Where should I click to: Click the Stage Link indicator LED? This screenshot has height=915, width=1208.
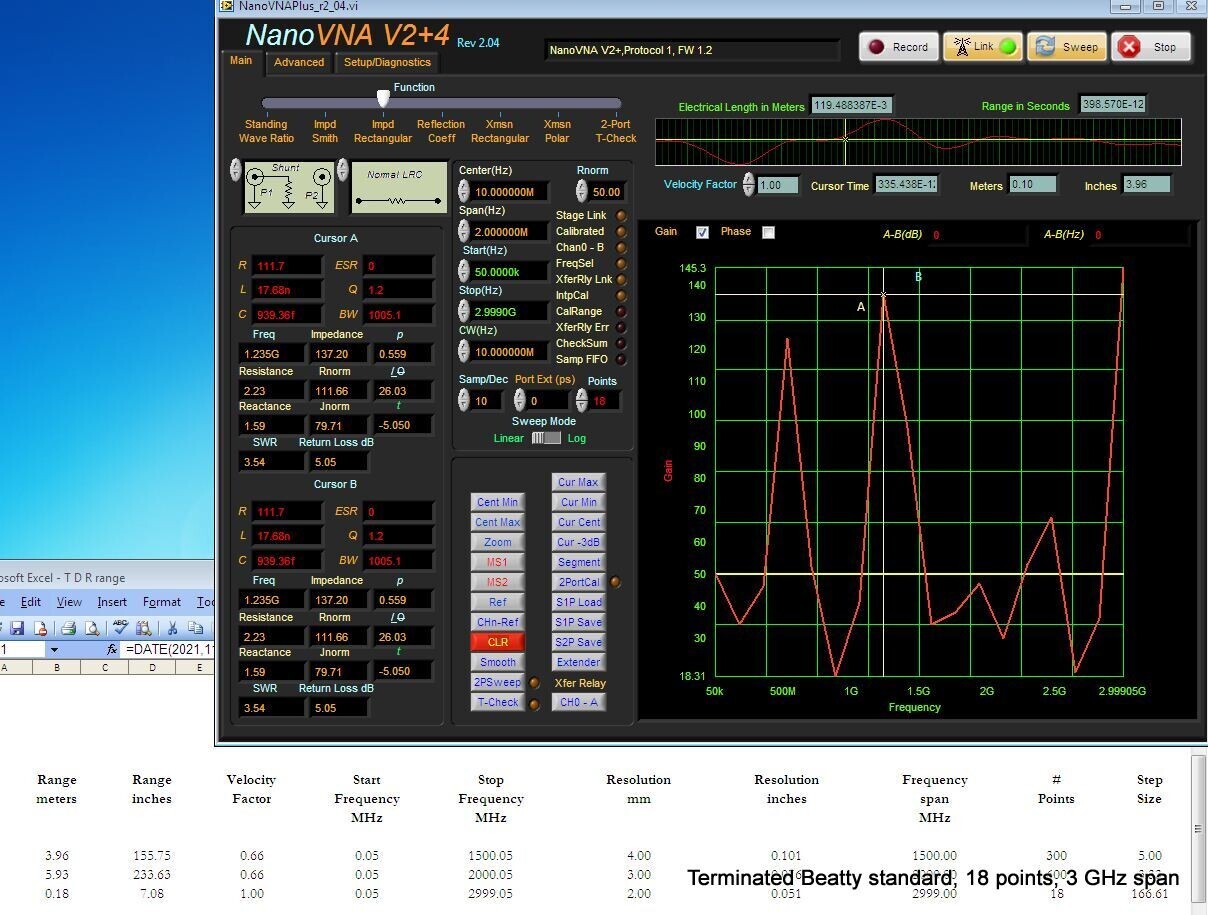tap(621, 215)
